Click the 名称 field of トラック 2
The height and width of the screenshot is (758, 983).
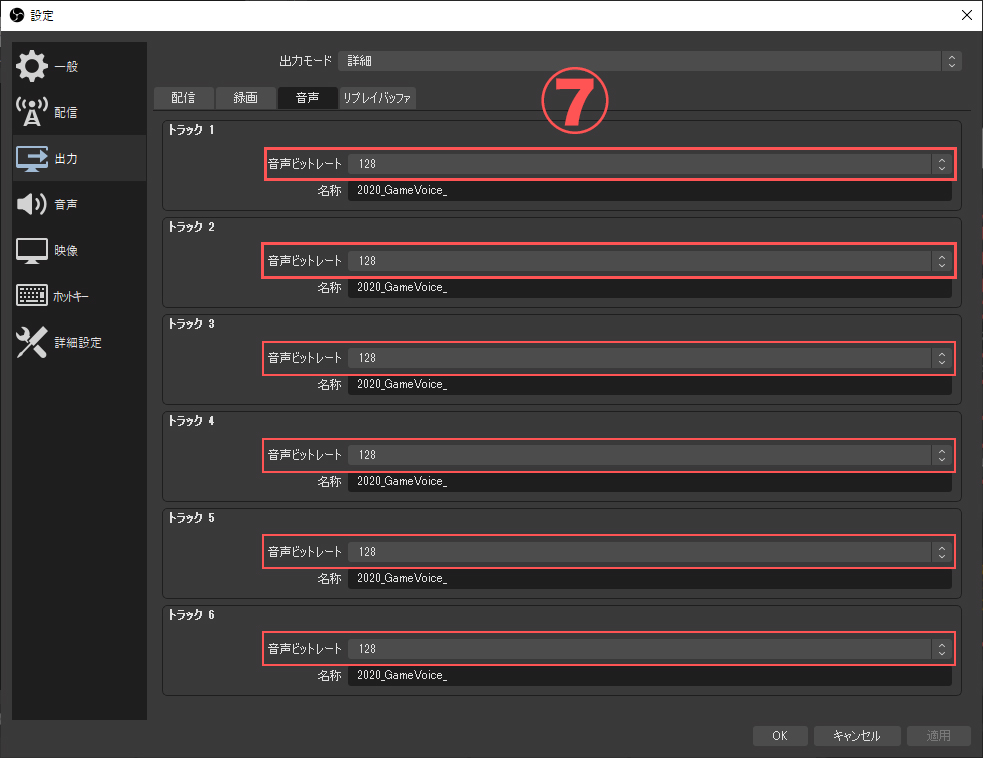click(x=649, y=287)
